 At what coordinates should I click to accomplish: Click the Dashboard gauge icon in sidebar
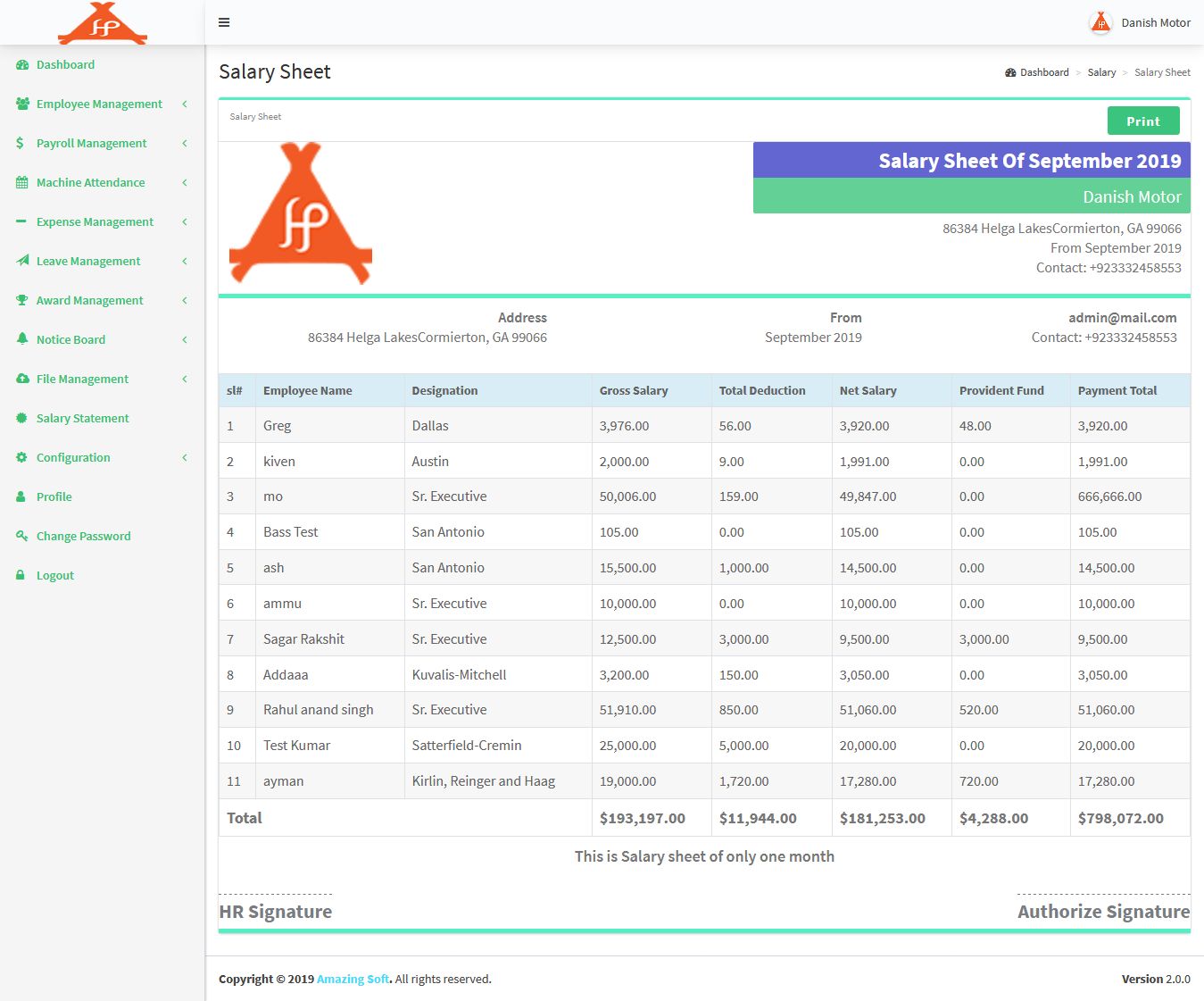coord(22,65)
